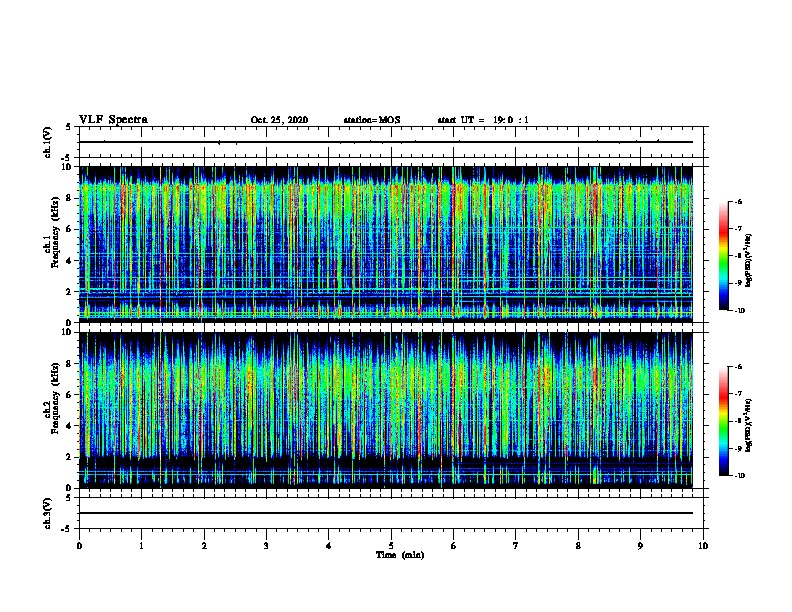Click the "0" tick on time axis
The width and height of the screenshot is (792, 612).
click(x=79, y=546)
